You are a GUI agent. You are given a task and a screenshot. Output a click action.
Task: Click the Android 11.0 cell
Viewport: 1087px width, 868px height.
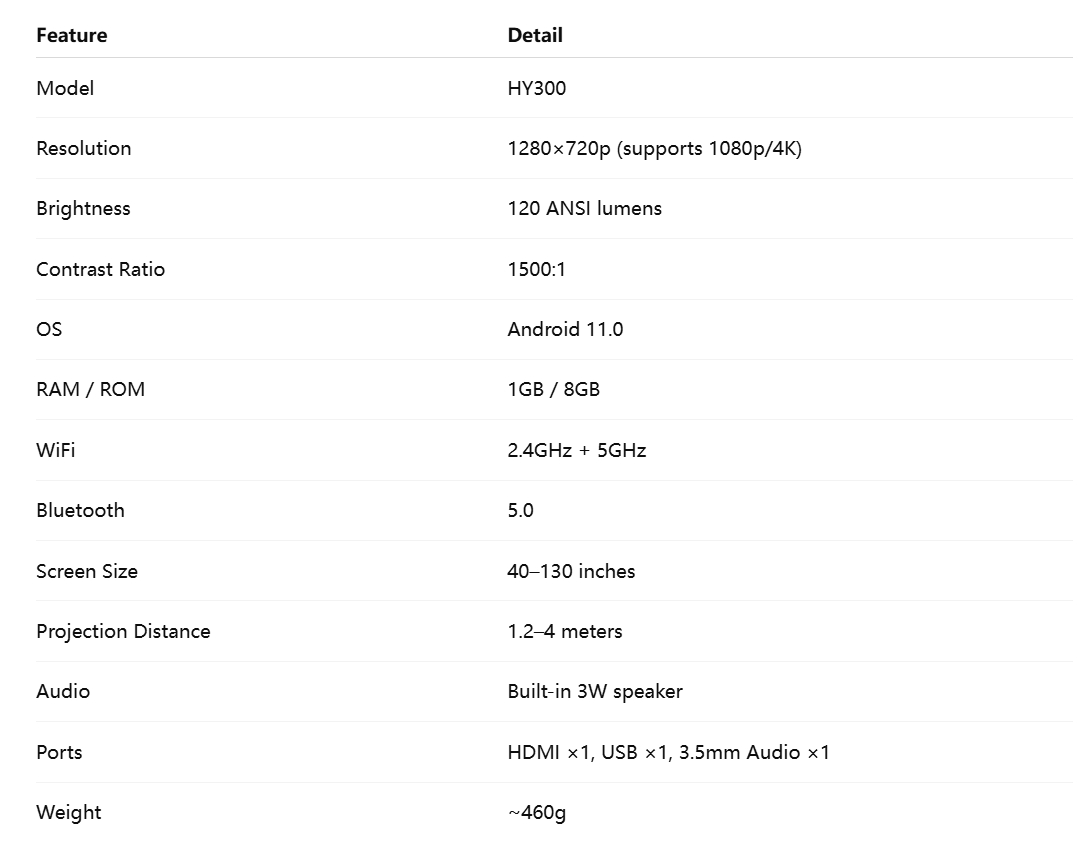565,329
